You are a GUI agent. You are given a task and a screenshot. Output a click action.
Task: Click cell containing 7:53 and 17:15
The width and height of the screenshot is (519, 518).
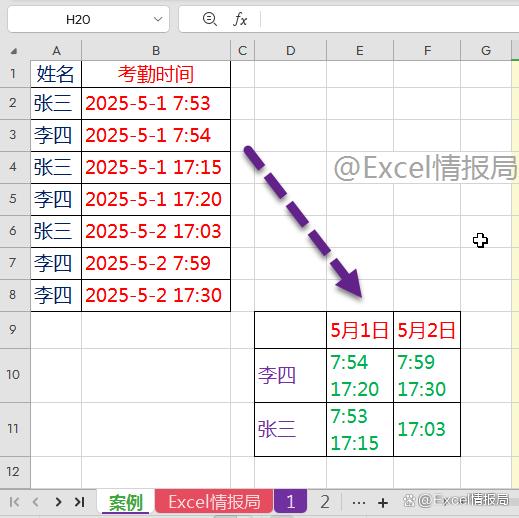pos(360,430)
